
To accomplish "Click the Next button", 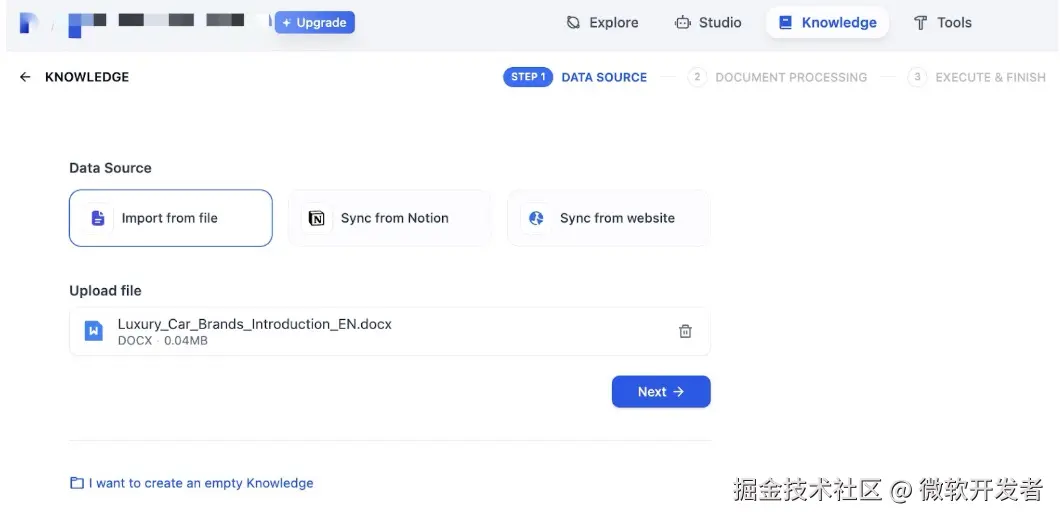I will tap(661, 392).
